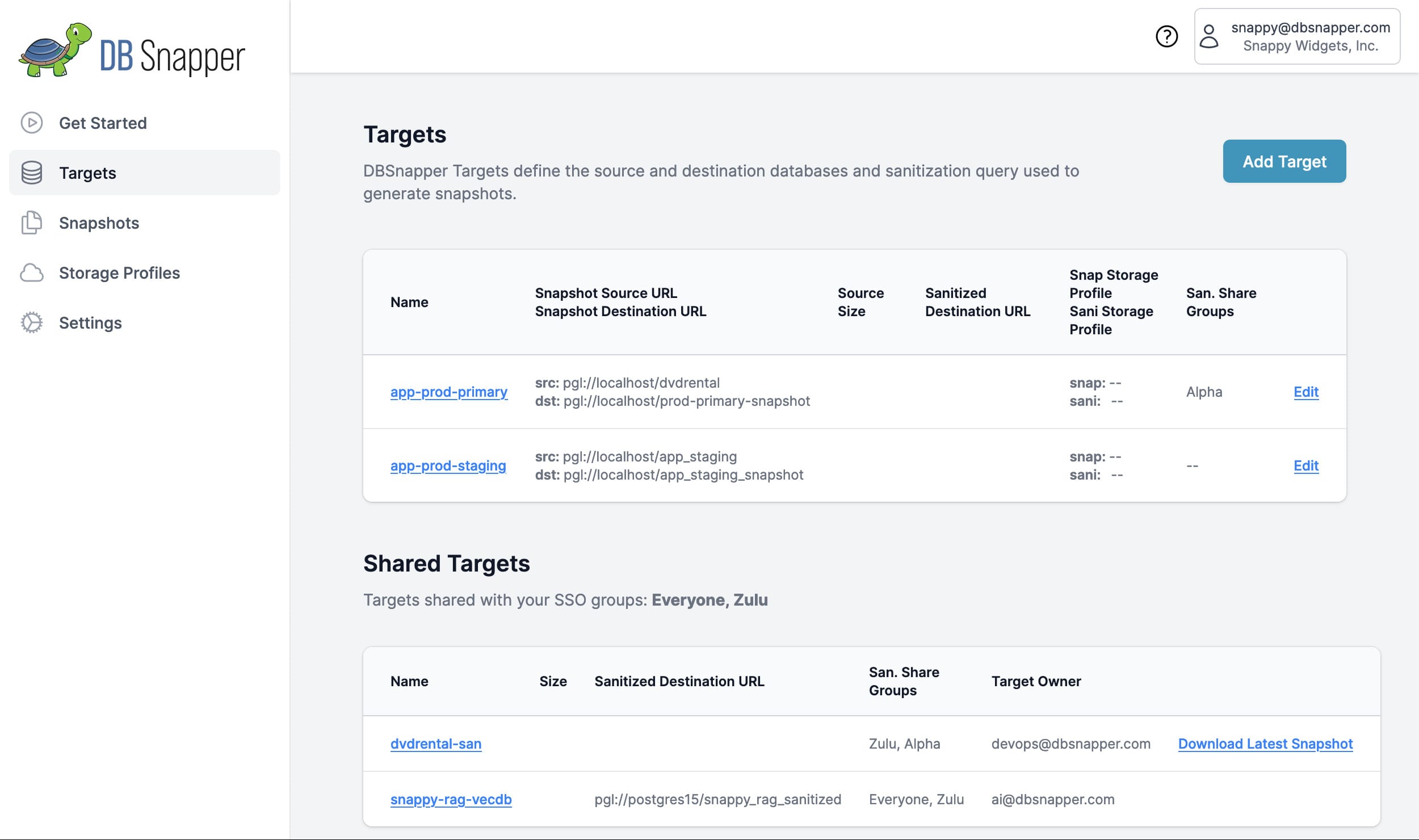Image resolution: width=1419 pixels, height=840 pixels.
Task: Click the Storage Profiles cloud icon
Action: pos(32,272)
